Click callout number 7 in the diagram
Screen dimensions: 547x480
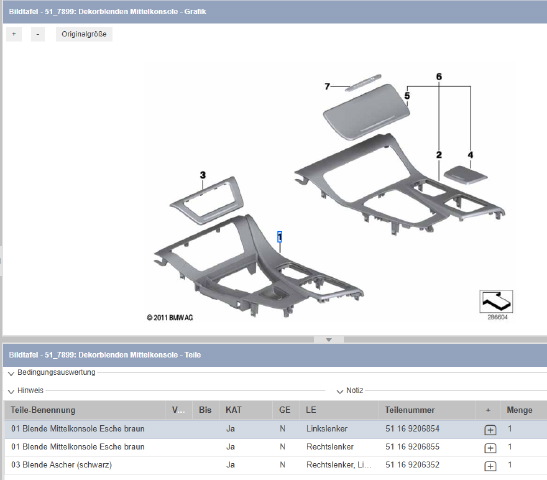point(327,86)
